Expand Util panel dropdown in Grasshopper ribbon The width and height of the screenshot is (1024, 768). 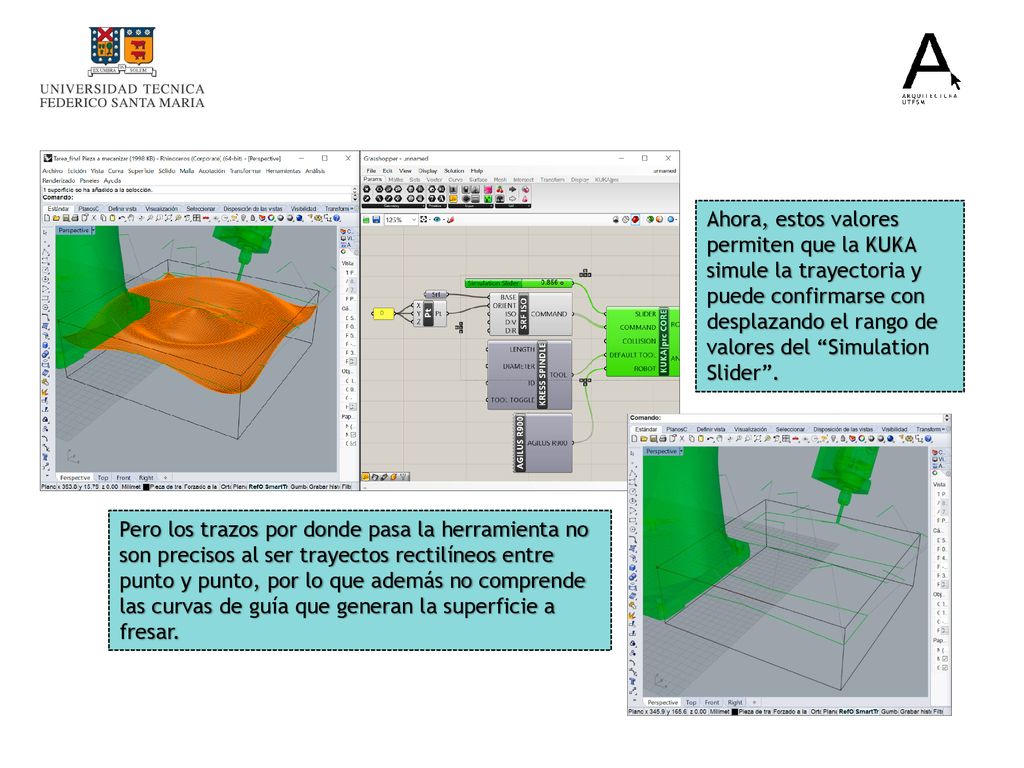[x=528, y=206]
